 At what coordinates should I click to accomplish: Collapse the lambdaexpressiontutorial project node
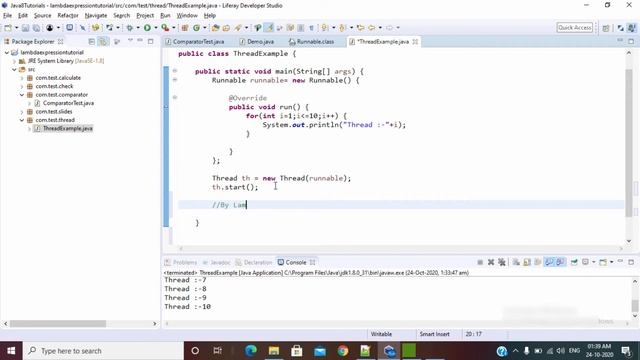(x=7, y=53)
